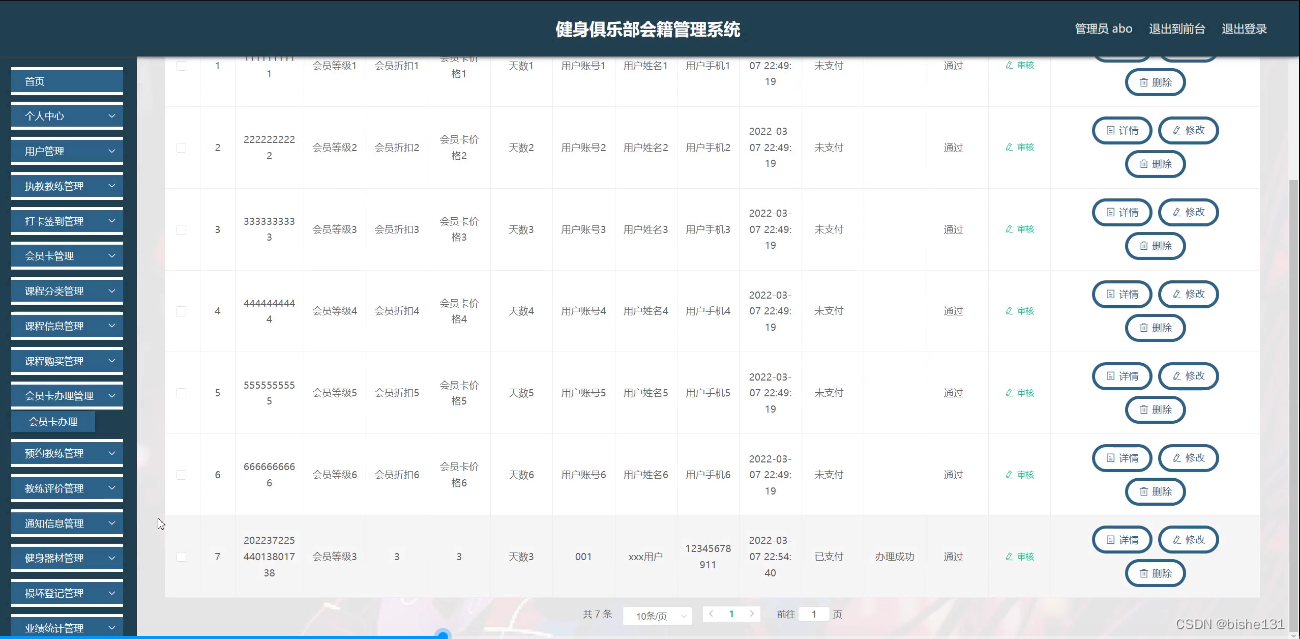
Task: Select the checkbox on row 7
Action: (182, 556)
